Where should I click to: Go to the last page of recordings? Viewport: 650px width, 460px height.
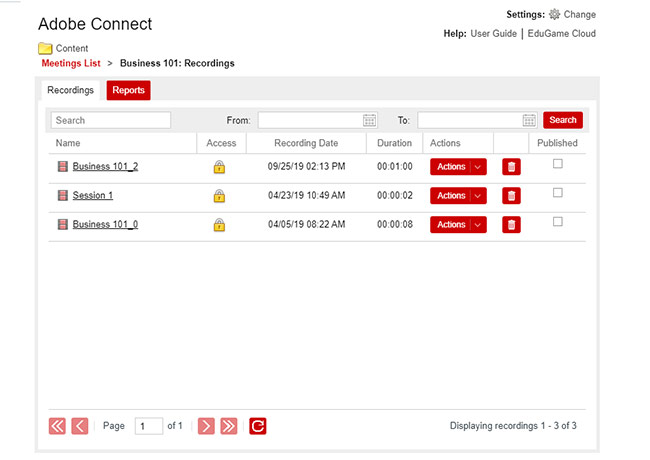point(229,426)
